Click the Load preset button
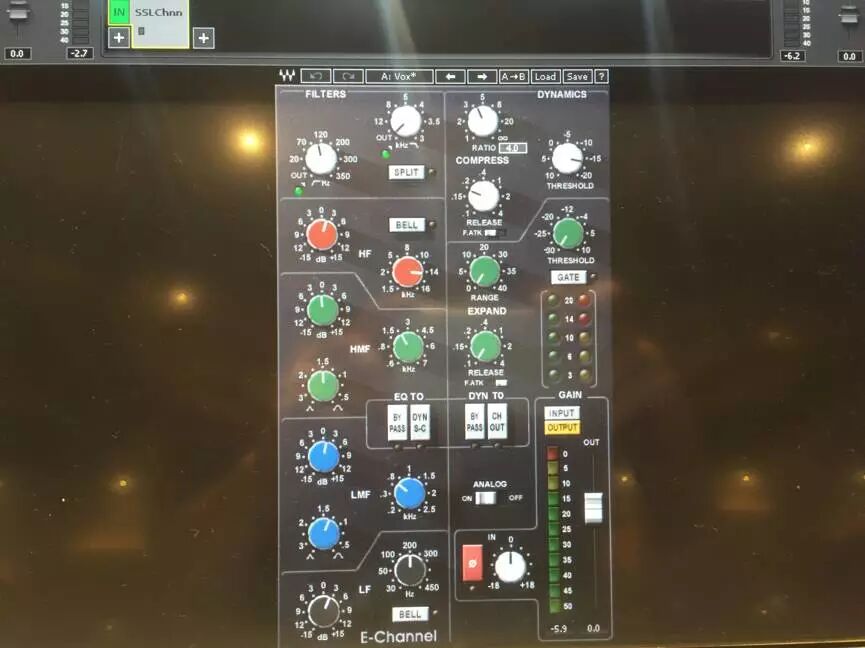Image resolution: width=865 pixels, height=648 pixels. pyautogui.click(x=545, y=77)
